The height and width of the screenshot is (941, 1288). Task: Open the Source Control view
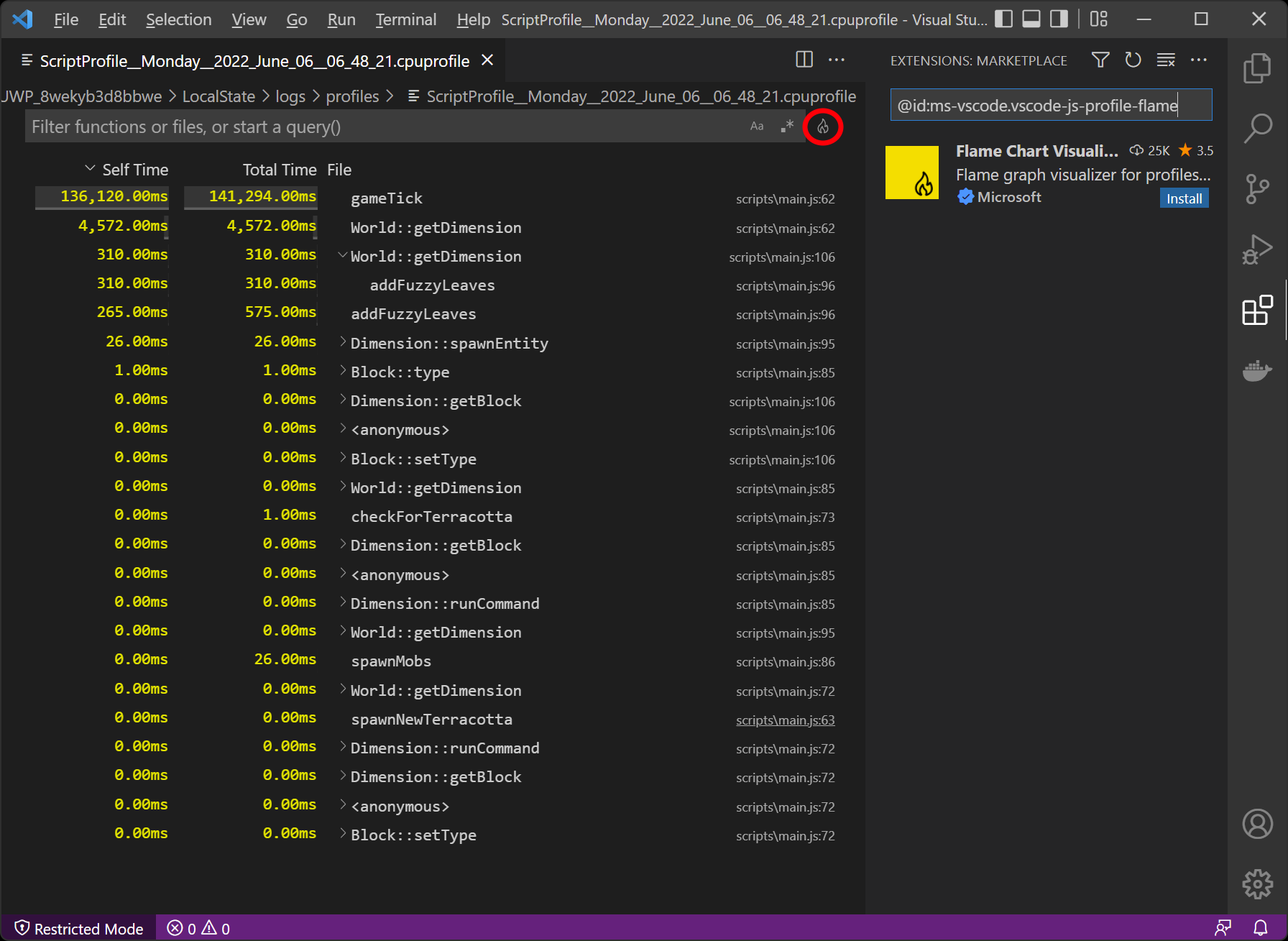(x=1257, y=188)
